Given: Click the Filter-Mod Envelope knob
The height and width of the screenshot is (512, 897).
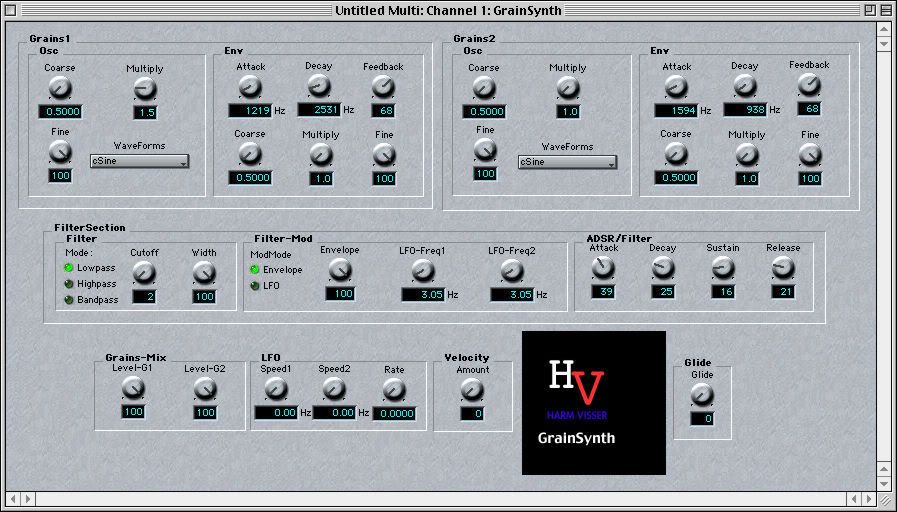Looking at the screenshot, I should tap(340, 270).
